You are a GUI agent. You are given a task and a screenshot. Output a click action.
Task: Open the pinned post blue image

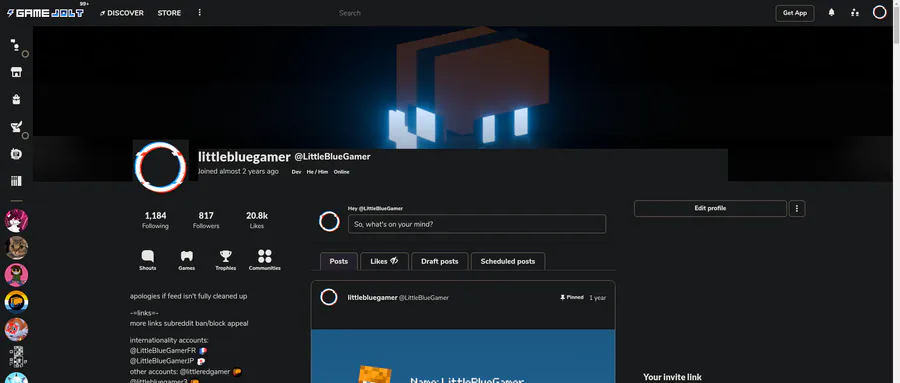pos(463,356)
